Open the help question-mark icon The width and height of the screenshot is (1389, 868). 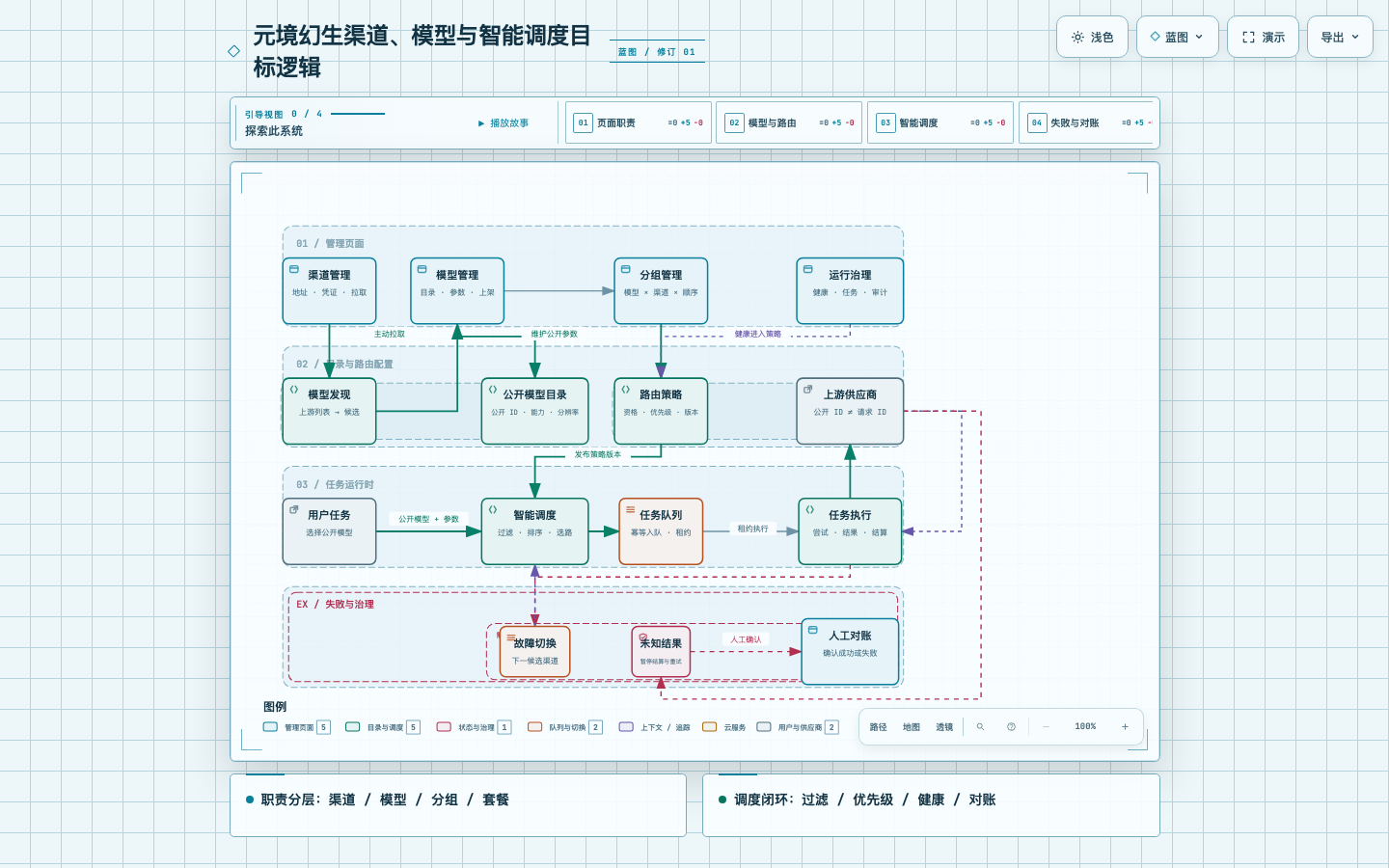(1011, 727)
